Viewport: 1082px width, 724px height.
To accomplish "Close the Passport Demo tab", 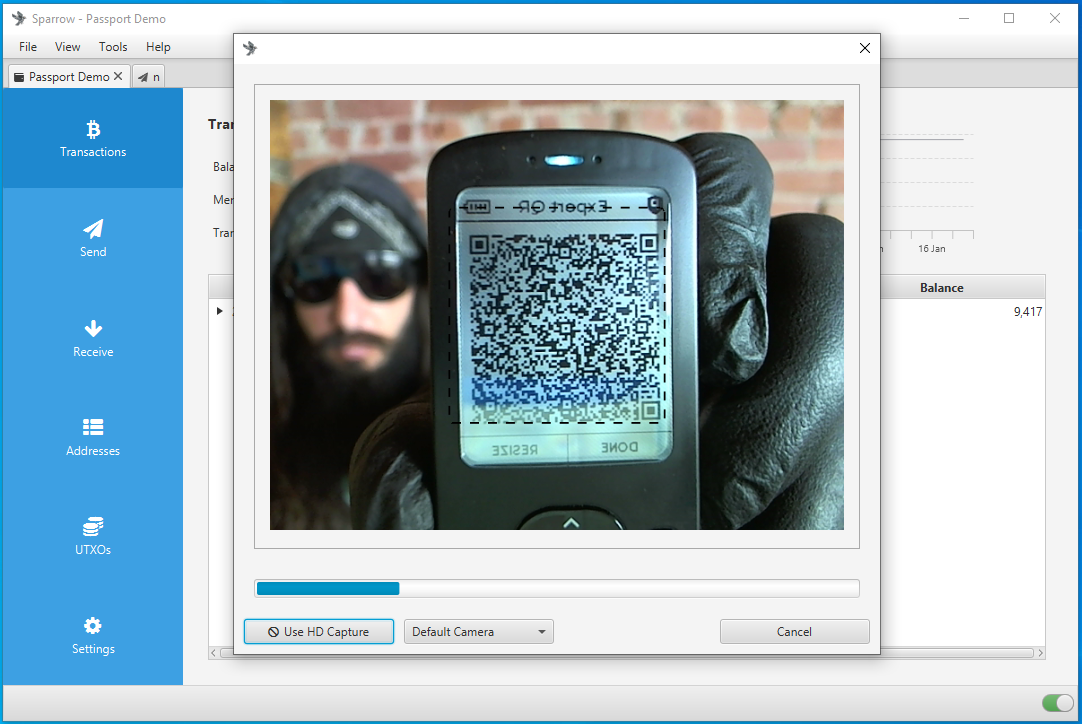I will point(118,76).
